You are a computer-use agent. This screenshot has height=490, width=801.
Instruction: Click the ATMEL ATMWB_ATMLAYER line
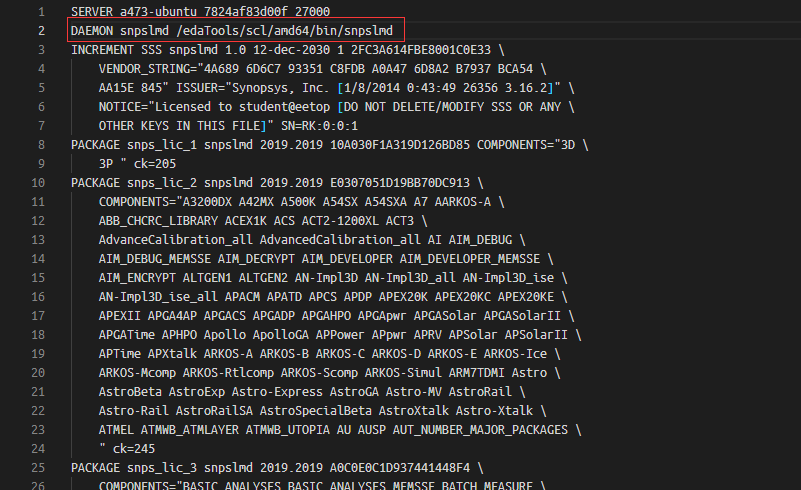point(340,430)
